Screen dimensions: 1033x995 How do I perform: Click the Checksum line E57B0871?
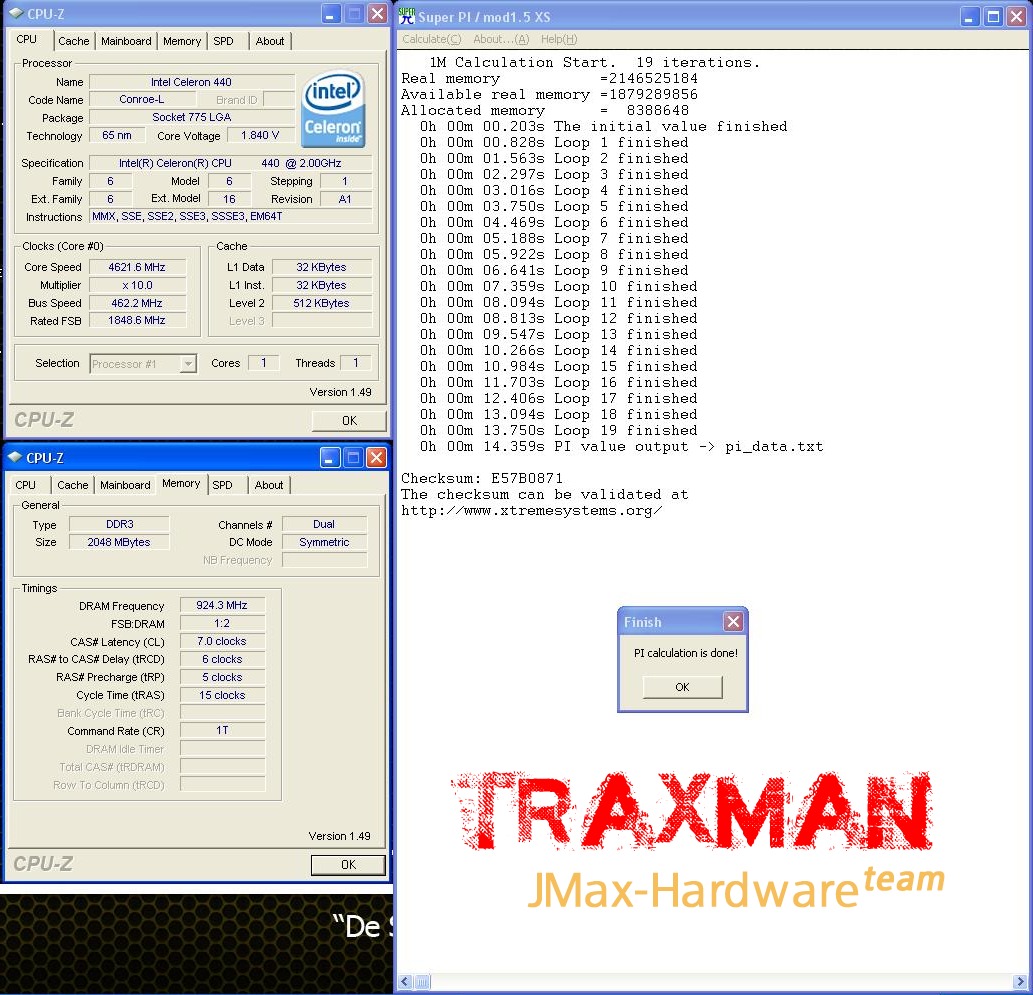point(482,478)
